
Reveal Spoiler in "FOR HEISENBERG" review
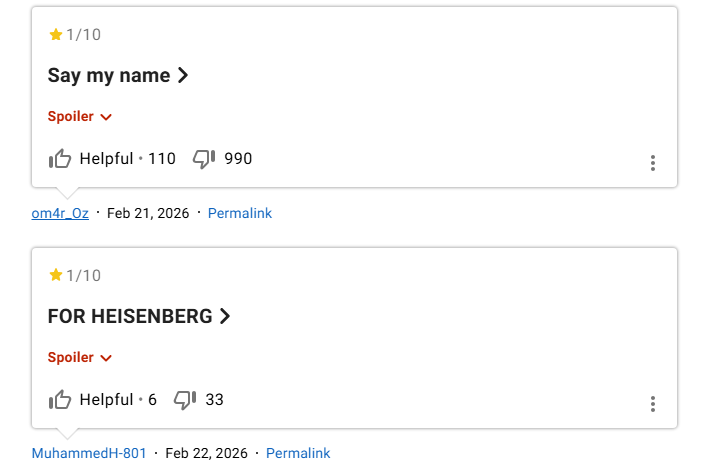pyautogui.click(x=79, y=358)
